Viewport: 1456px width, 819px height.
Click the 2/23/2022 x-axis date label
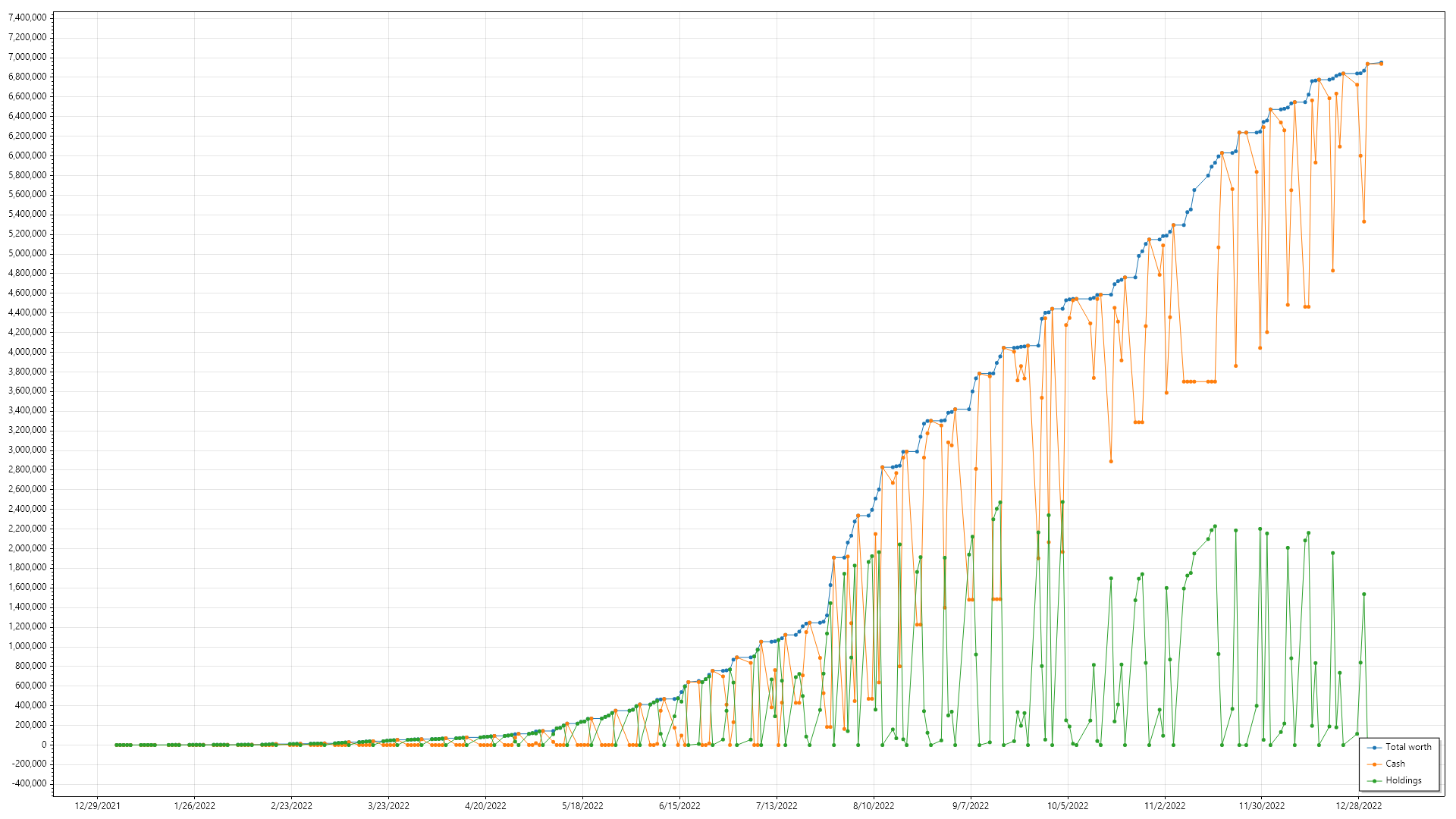point(291,806)
